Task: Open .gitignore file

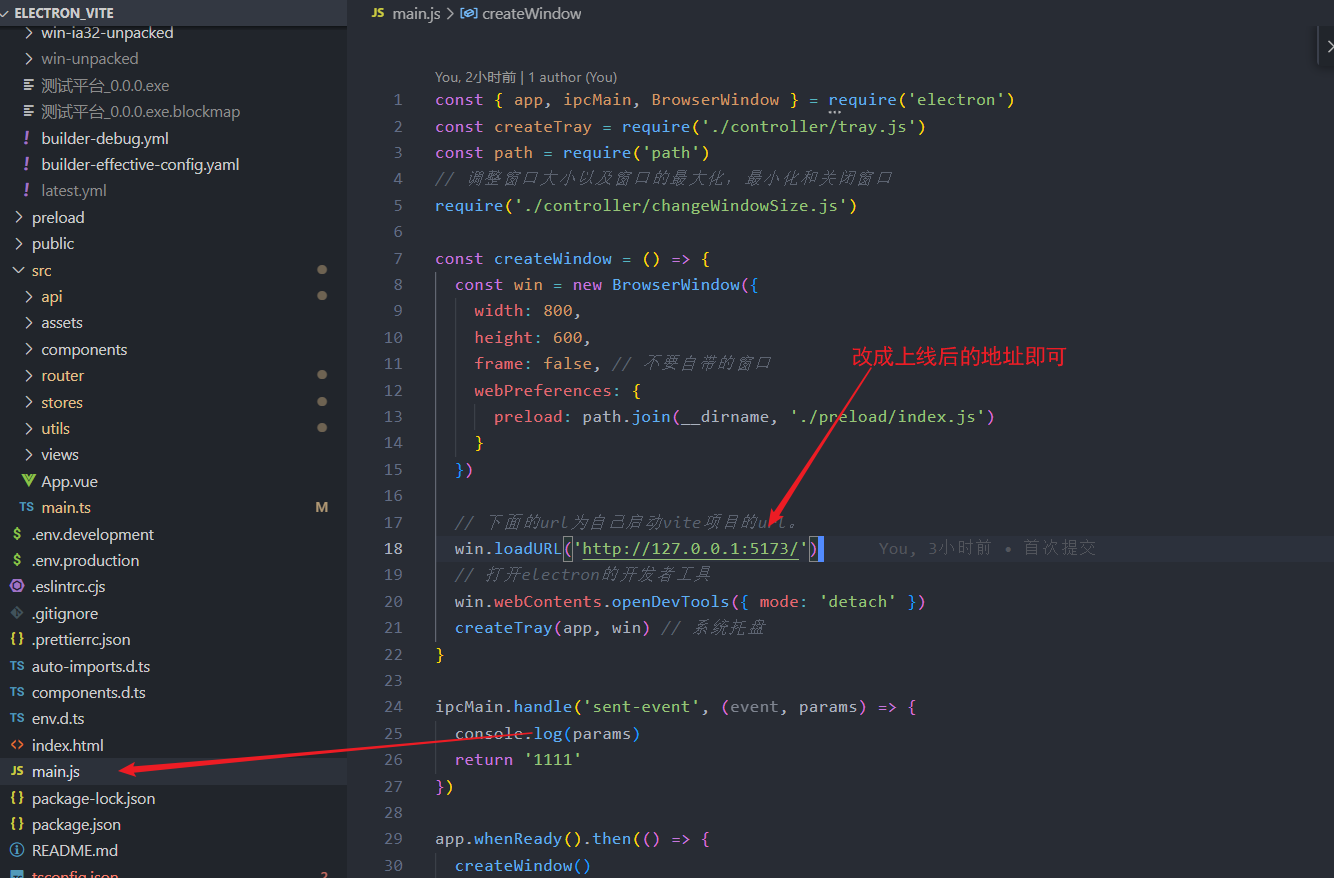Action: [65, 614]
